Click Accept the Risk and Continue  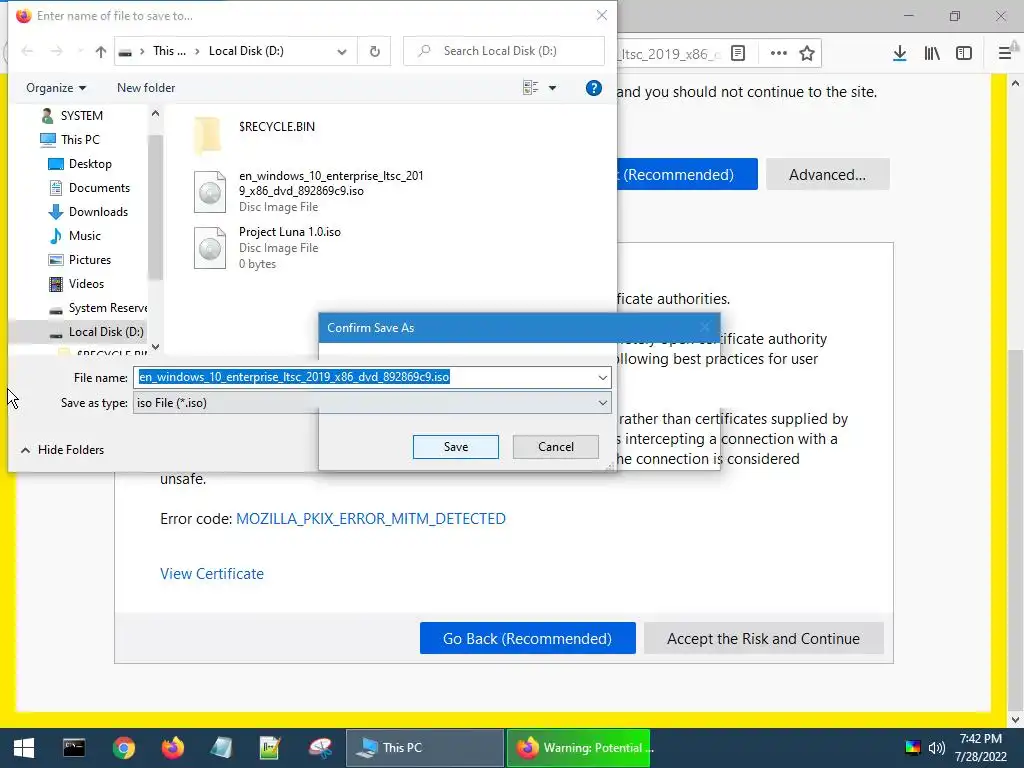pos(763,638)
